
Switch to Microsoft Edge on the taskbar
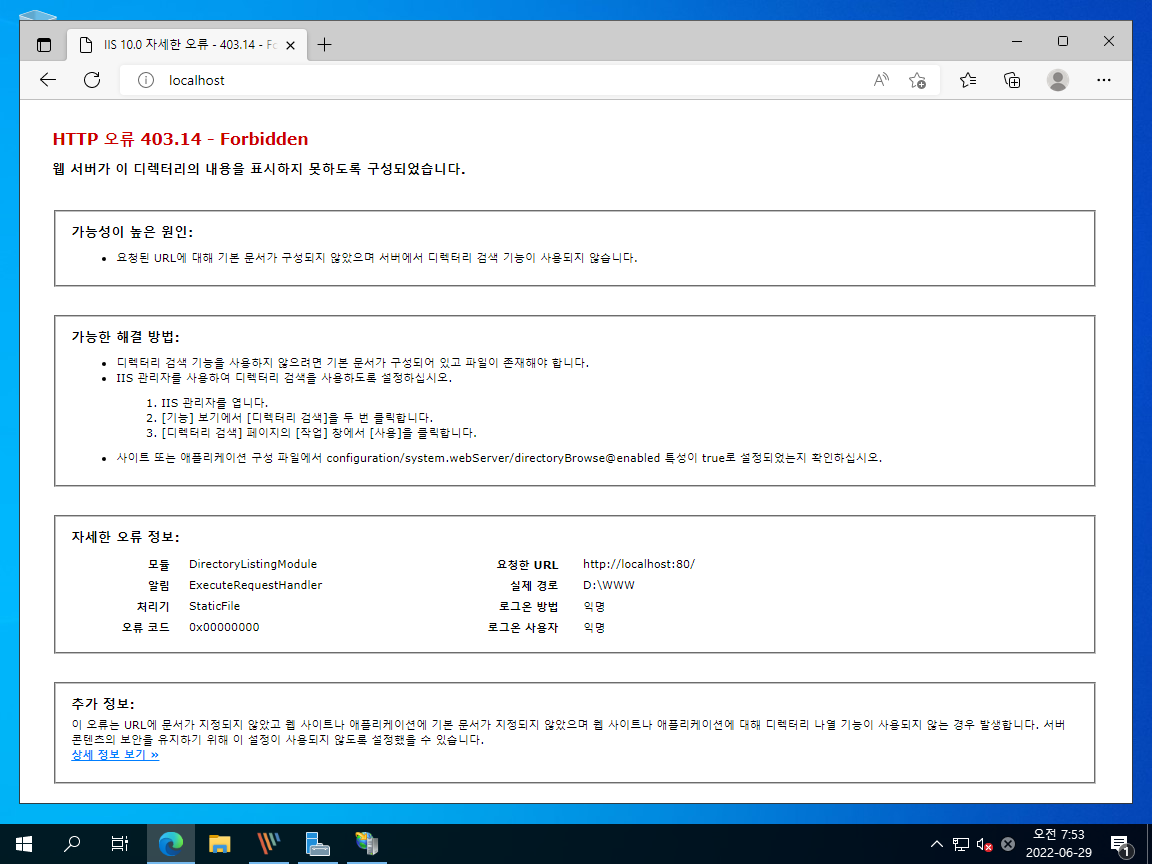170,844
